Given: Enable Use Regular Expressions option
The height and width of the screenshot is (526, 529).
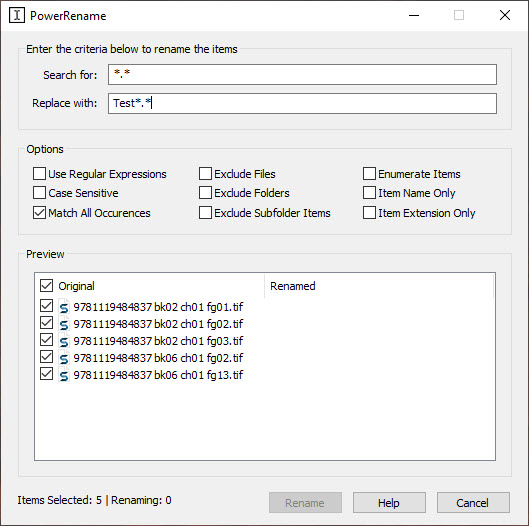Looking at the screenshot, I should pos(39,174).
